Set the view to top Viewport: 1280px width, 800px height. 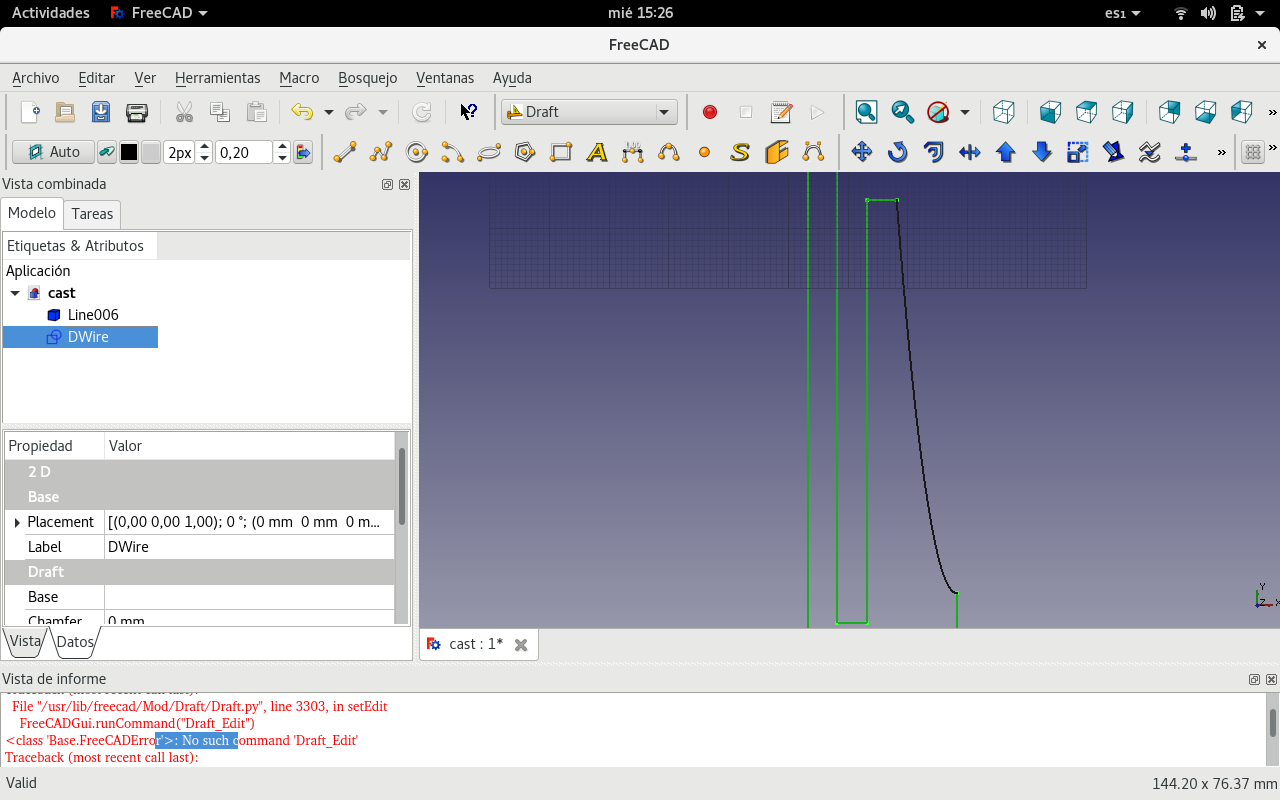(1086, 112)
